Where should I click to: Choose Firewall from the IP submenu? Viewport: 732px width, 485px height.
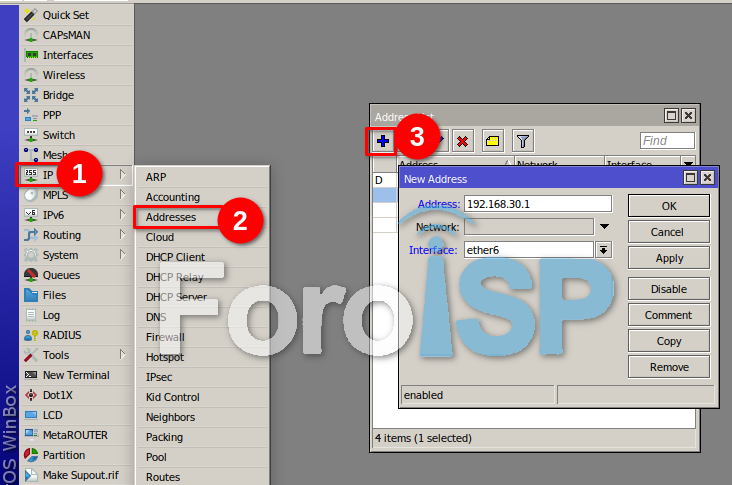pyautogui.click(x=165, y=337)
